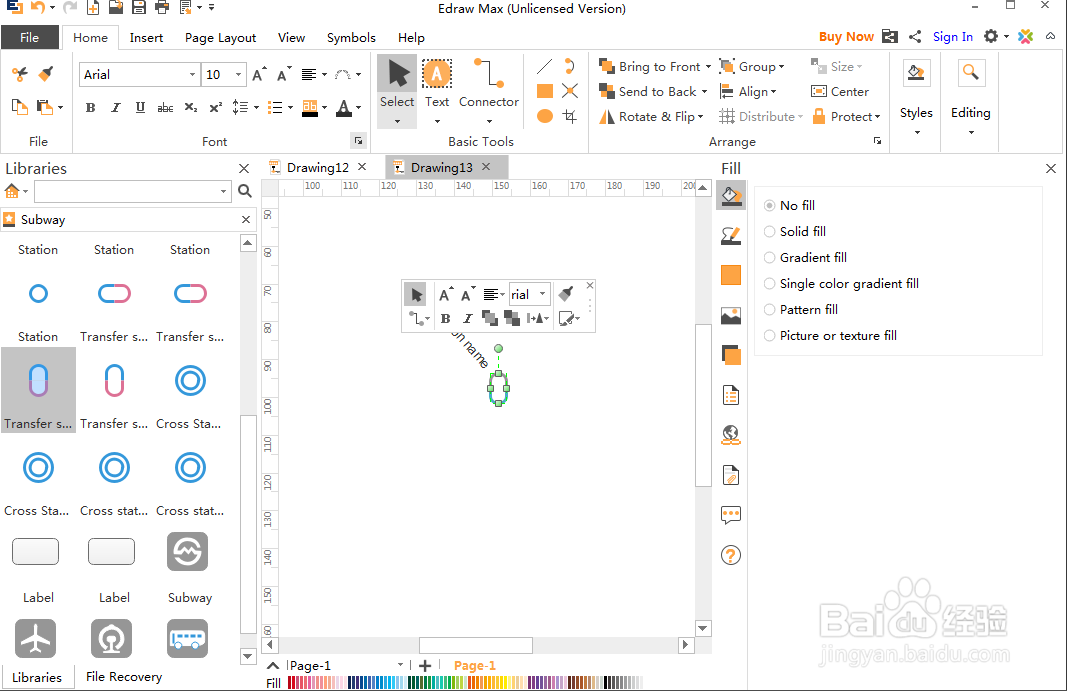Close the Subway library section
Viewport: 1067px width, 691px height.
(x=246, y=219)
